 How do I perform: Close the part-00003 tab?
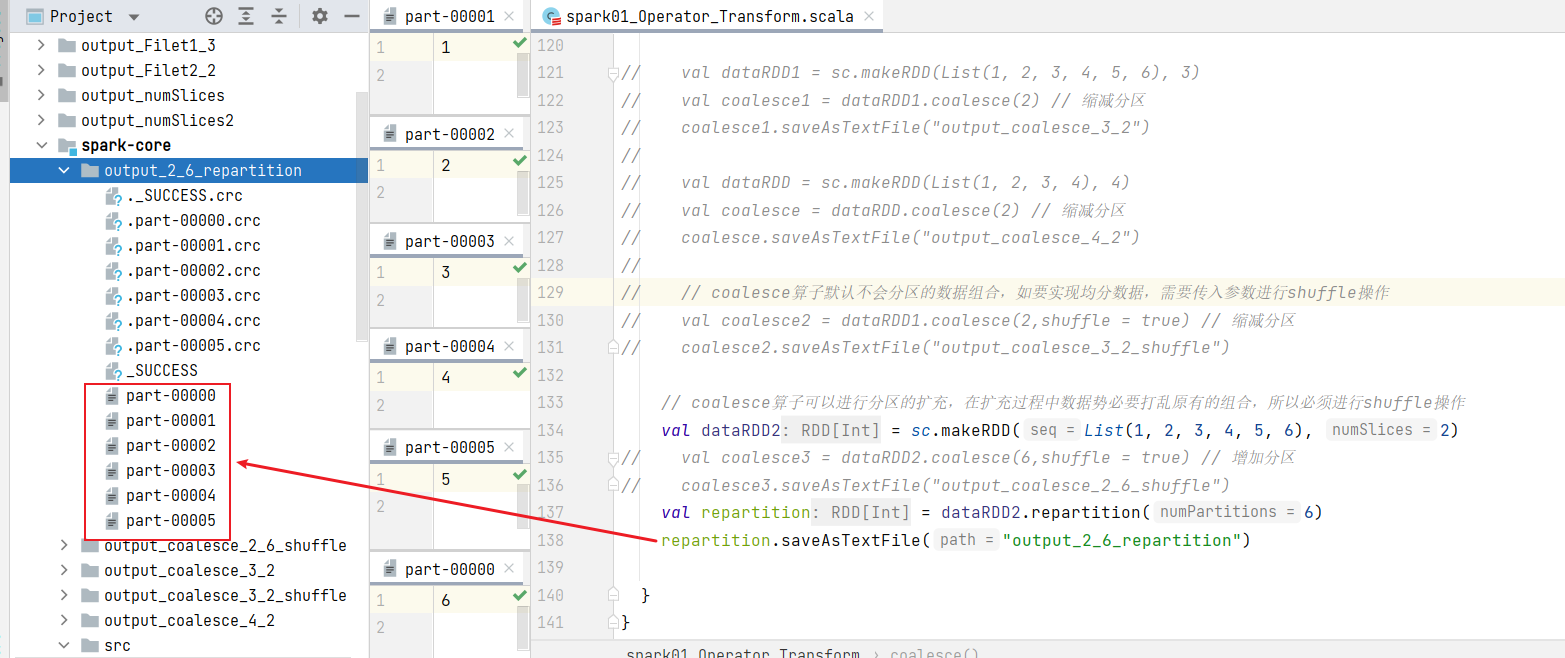[x=509, y=241]
